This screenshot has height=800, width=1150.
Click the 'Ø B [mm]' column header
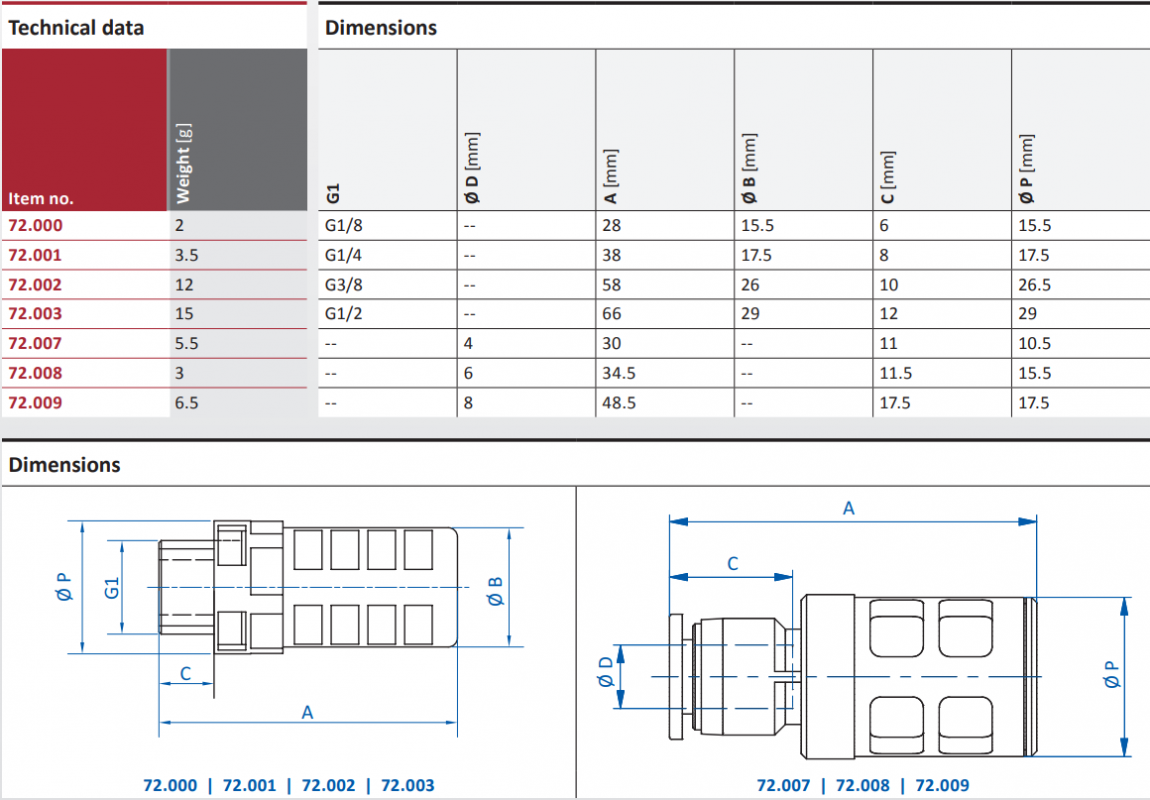coord(749,168)
